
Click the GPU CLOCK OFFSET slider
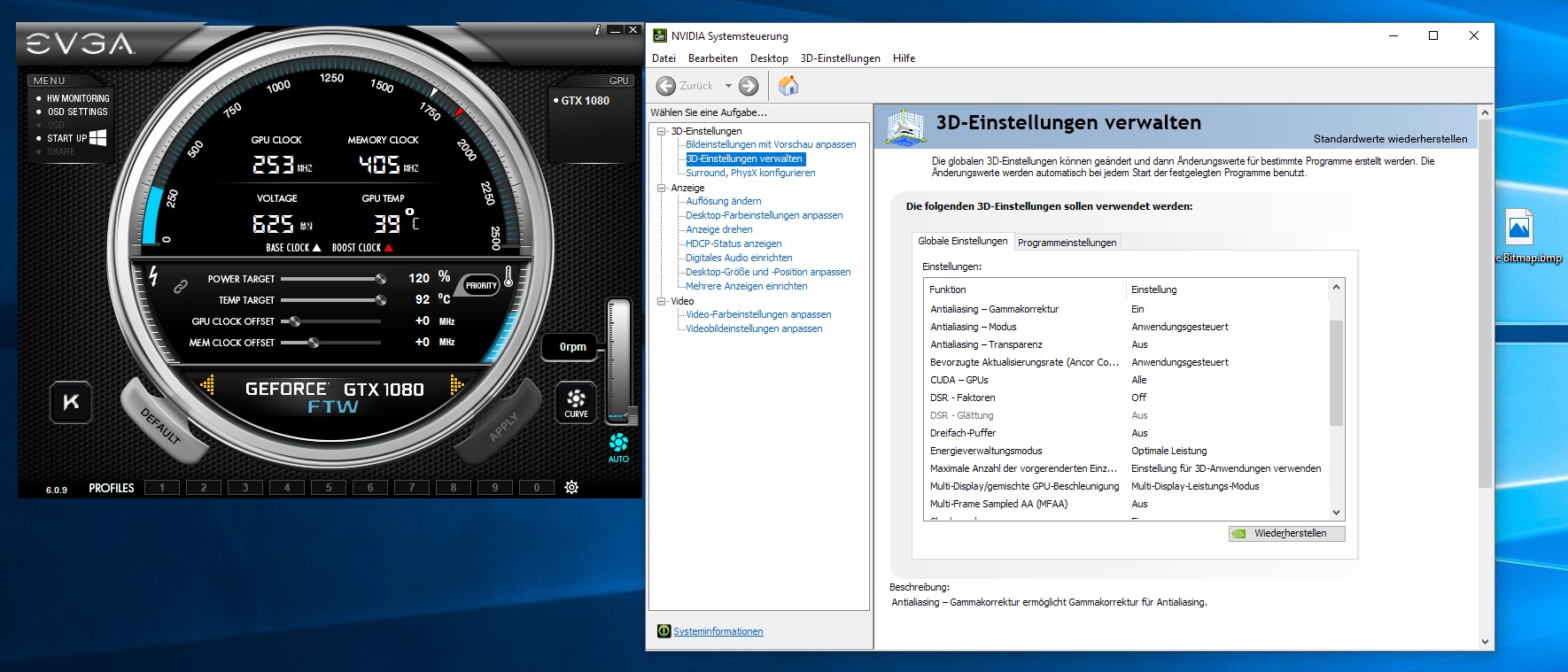click(x=331, y=321)
